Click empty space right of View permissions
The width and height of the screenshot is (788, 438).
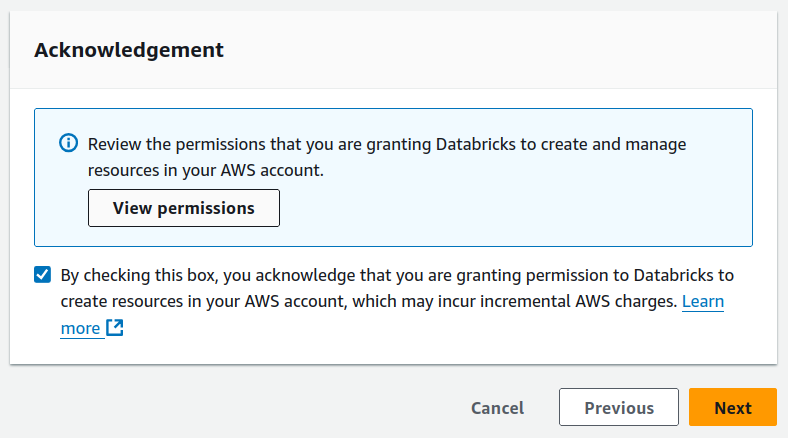(x=500, y=208)
